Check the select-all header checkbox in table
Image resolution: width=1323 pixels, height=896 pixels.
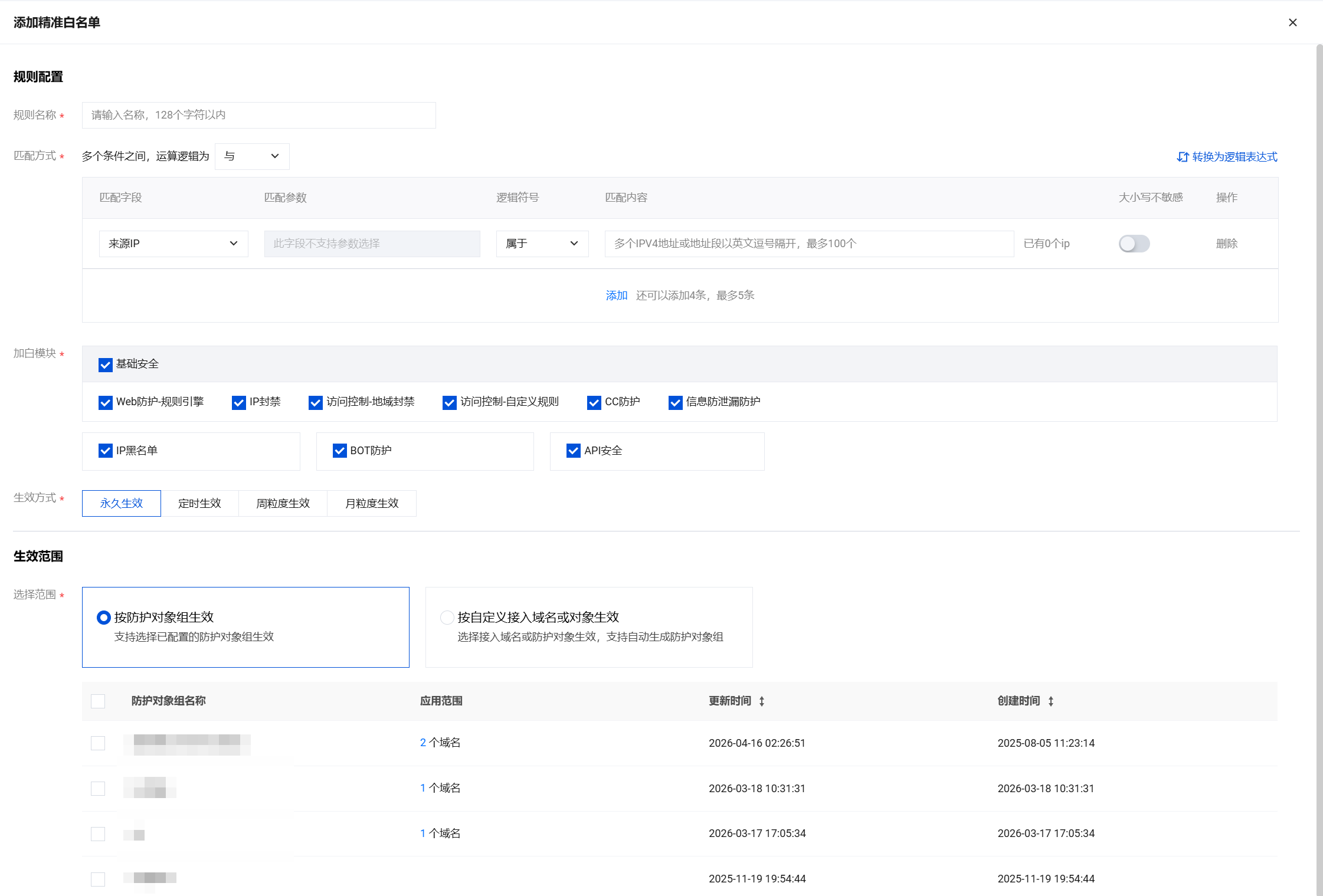[98, 701]
